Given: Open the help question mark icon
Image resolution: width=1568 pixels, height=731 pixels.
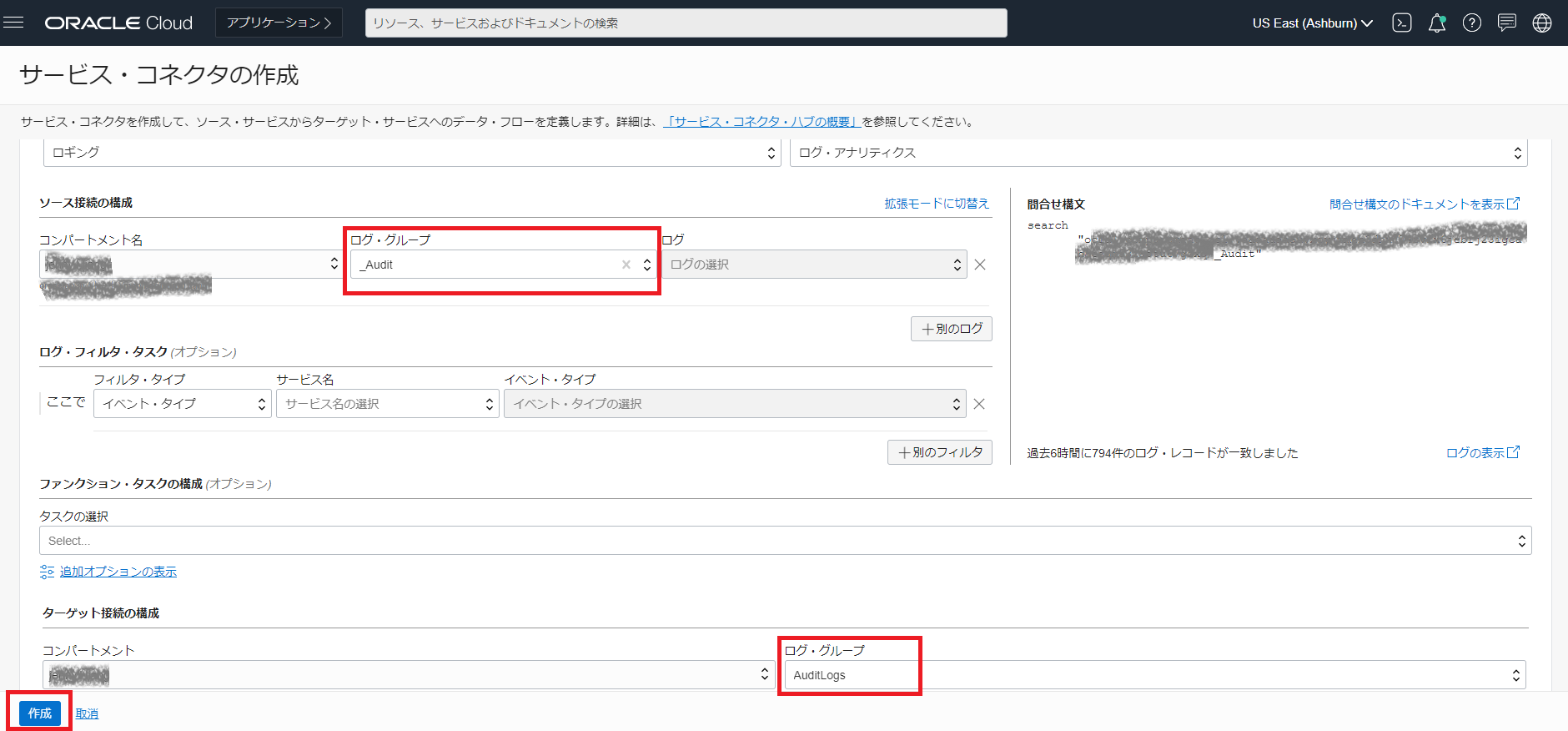Looking at the screenshot, I should pos(1472,23).
